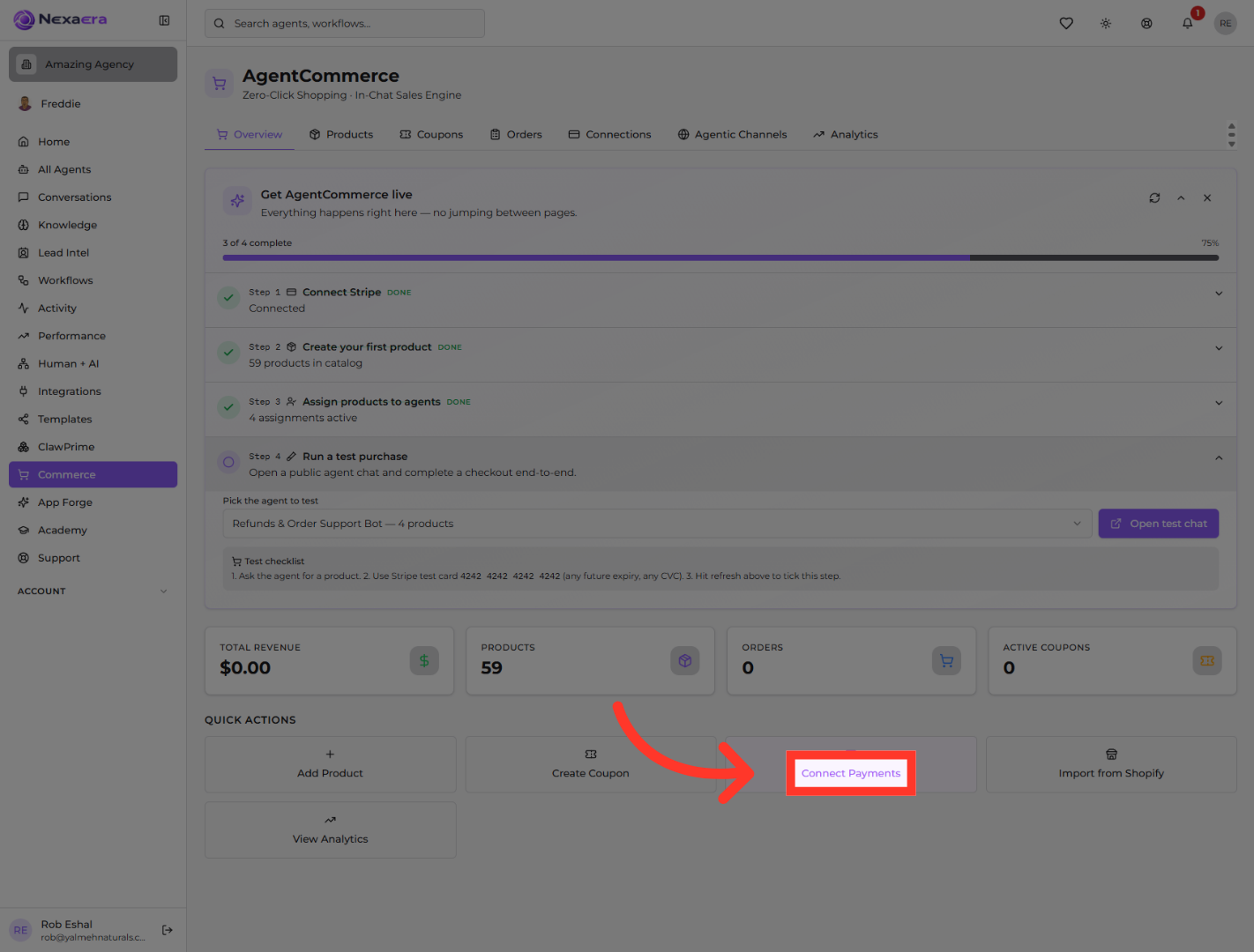This screenshot has height=952, width=1254.
Task: Click the Open test chat button
Action: click(1159, 524)
